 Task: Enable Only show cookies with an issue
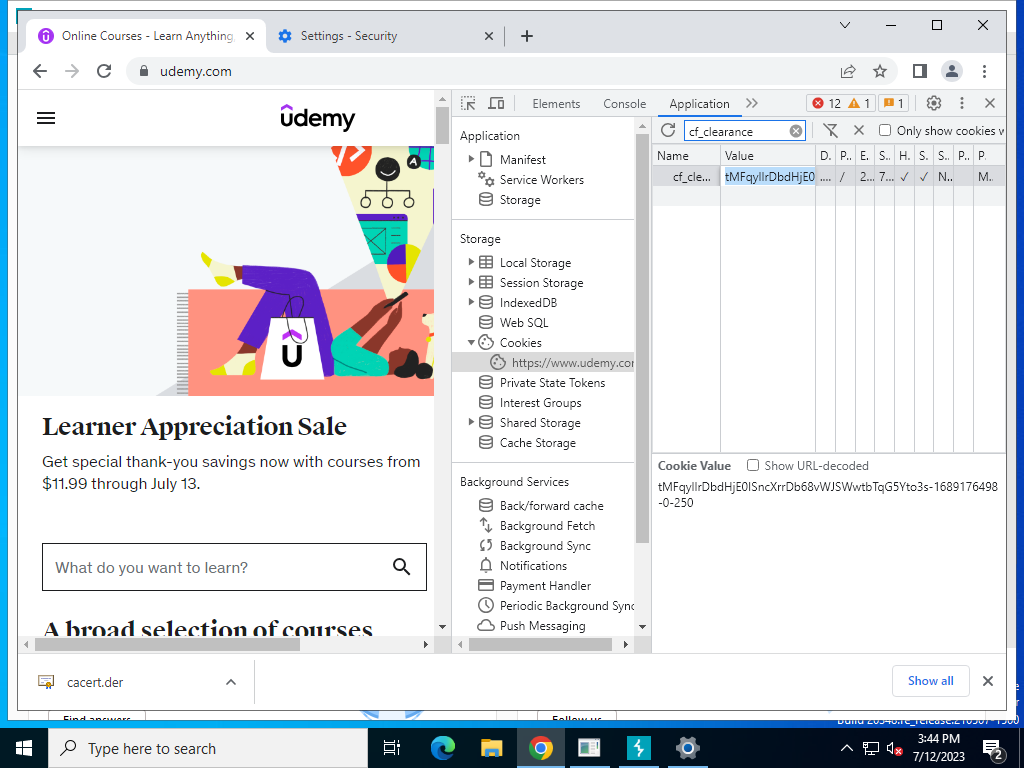(884, 131)
